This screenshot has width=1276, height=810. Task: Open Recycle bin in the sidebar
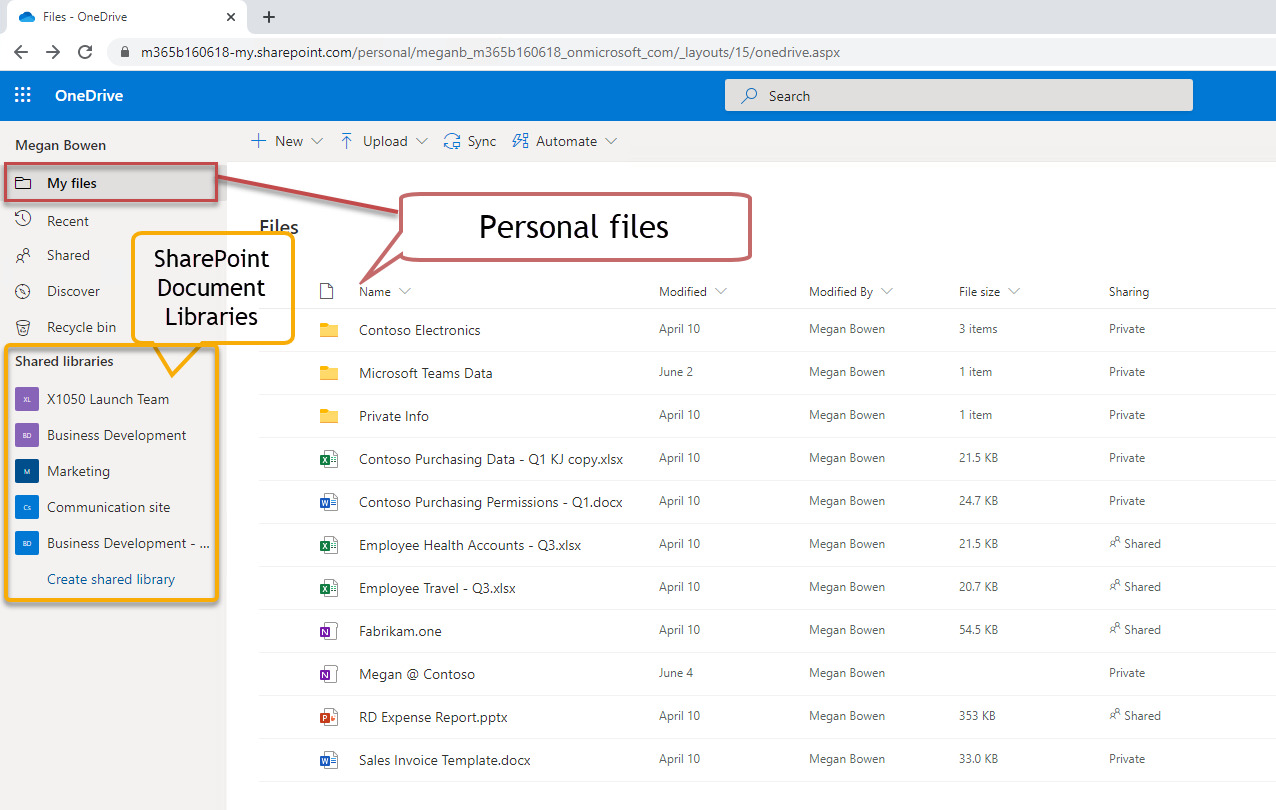coord(81,327)
